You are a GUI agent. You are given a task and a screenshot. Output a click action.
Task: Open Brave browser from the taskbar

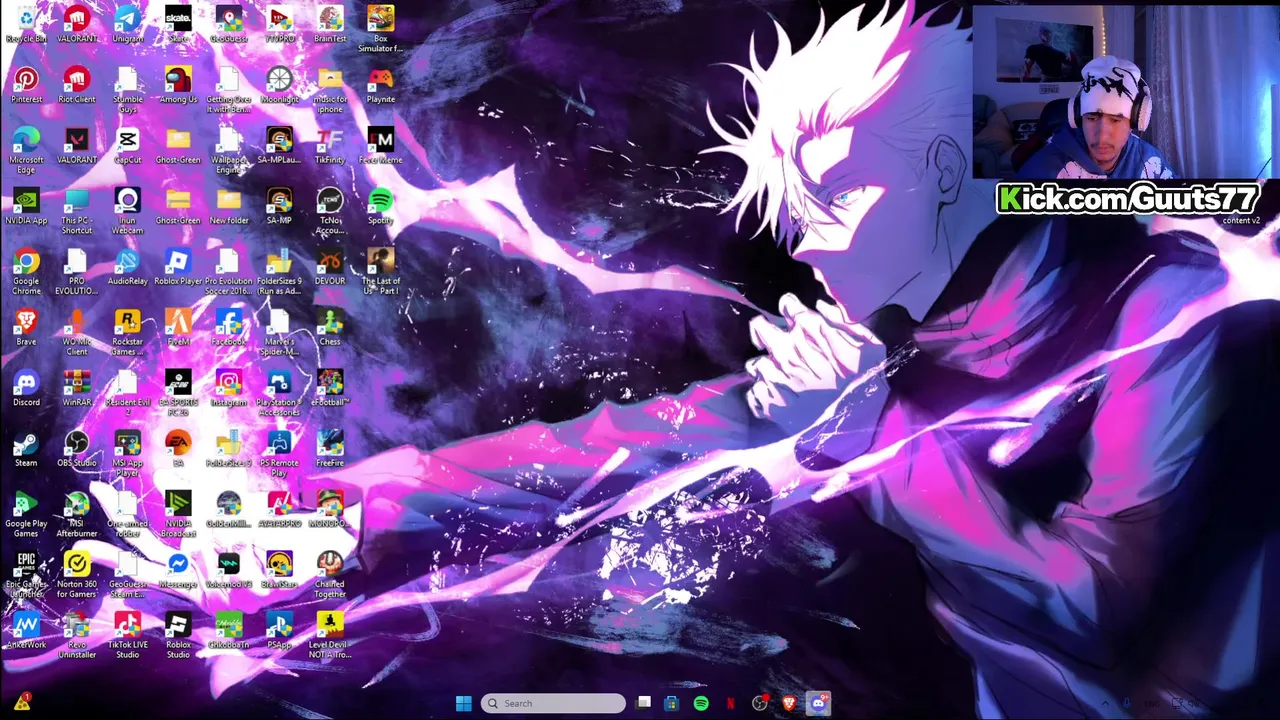coord(789,703)
